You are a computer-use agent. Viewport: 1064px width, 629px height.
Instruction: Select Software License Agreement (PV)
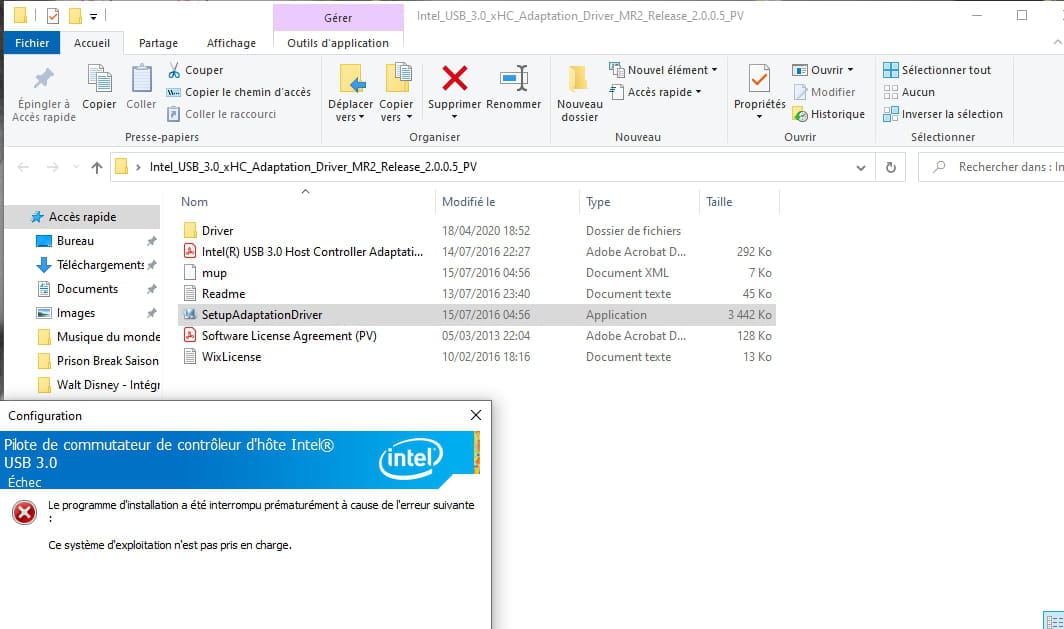click(289, 336)
